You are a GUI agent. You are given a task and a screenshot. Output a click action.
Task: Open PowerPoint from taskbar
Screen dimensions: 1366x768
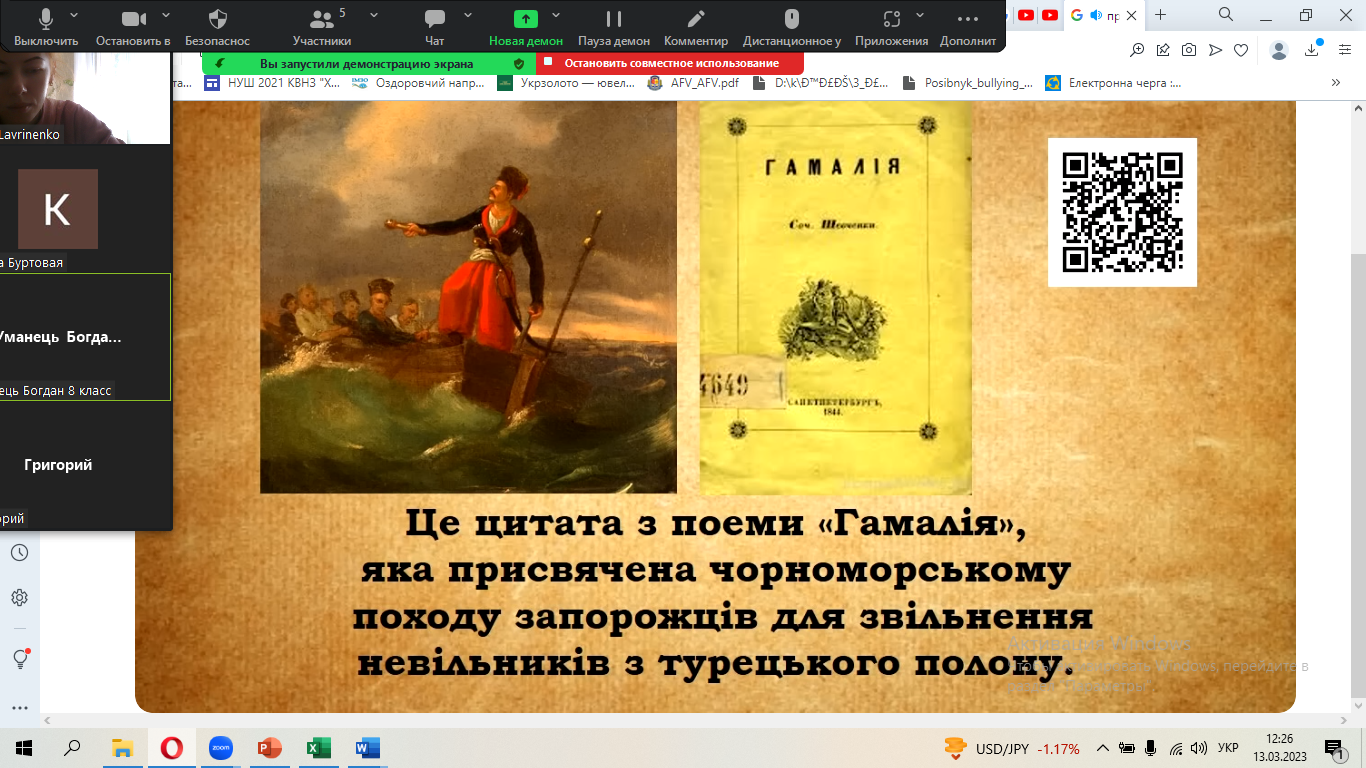click(269, 748)
